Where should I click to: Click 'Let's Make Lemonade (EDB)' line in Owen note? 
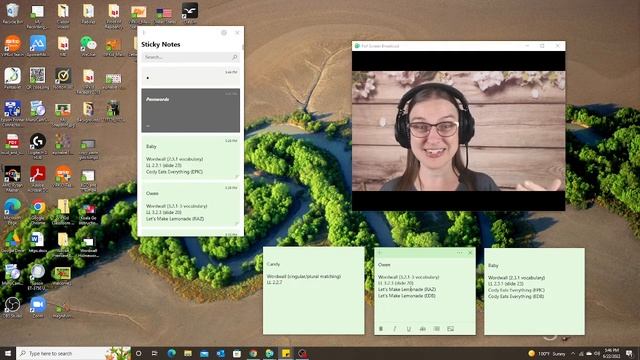click(407, 296)
